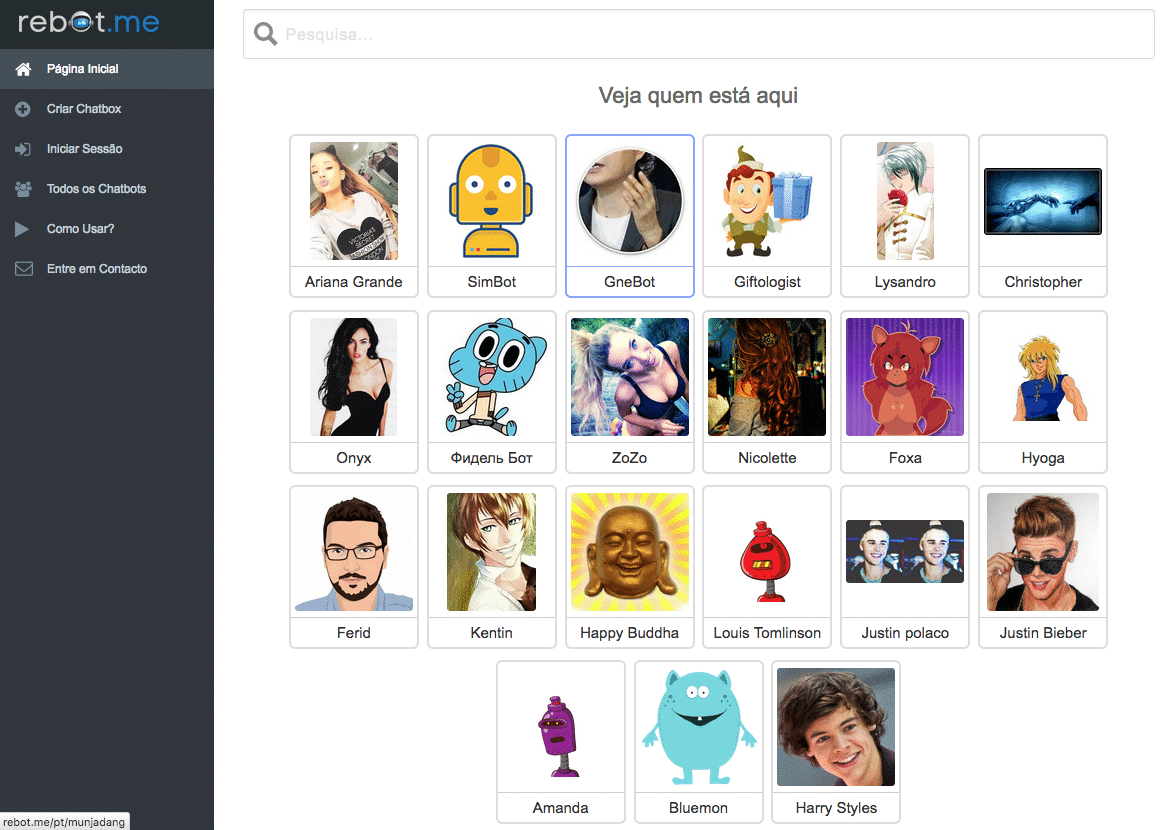Open the GneBot circular avatar
This screenshot has height=830, width=1174.
click(x=630, y=201)
